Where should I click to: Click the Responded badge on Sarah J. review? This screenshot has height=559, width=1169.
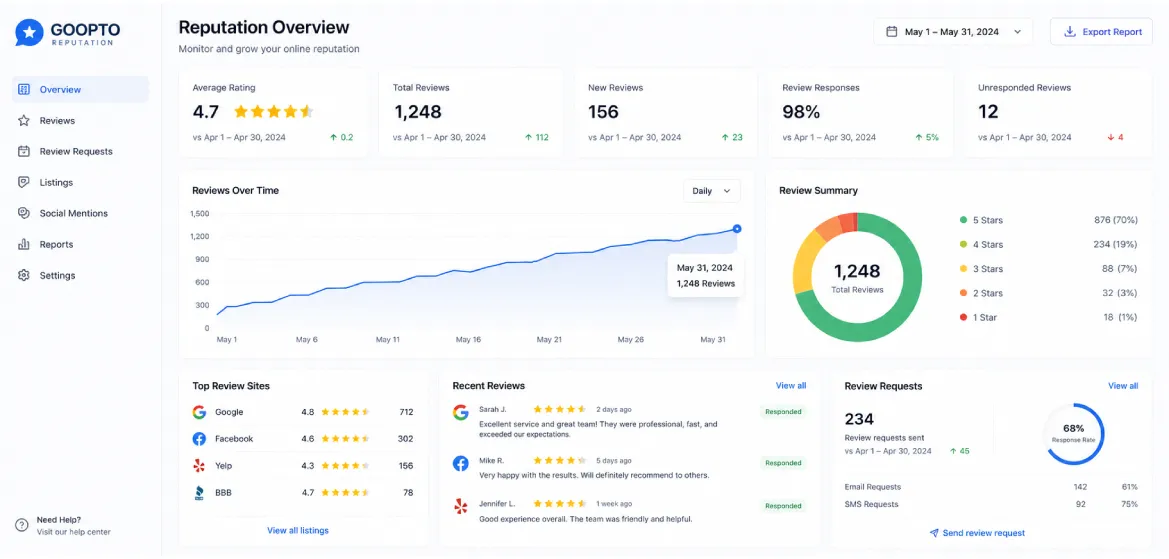coord(783,411)
